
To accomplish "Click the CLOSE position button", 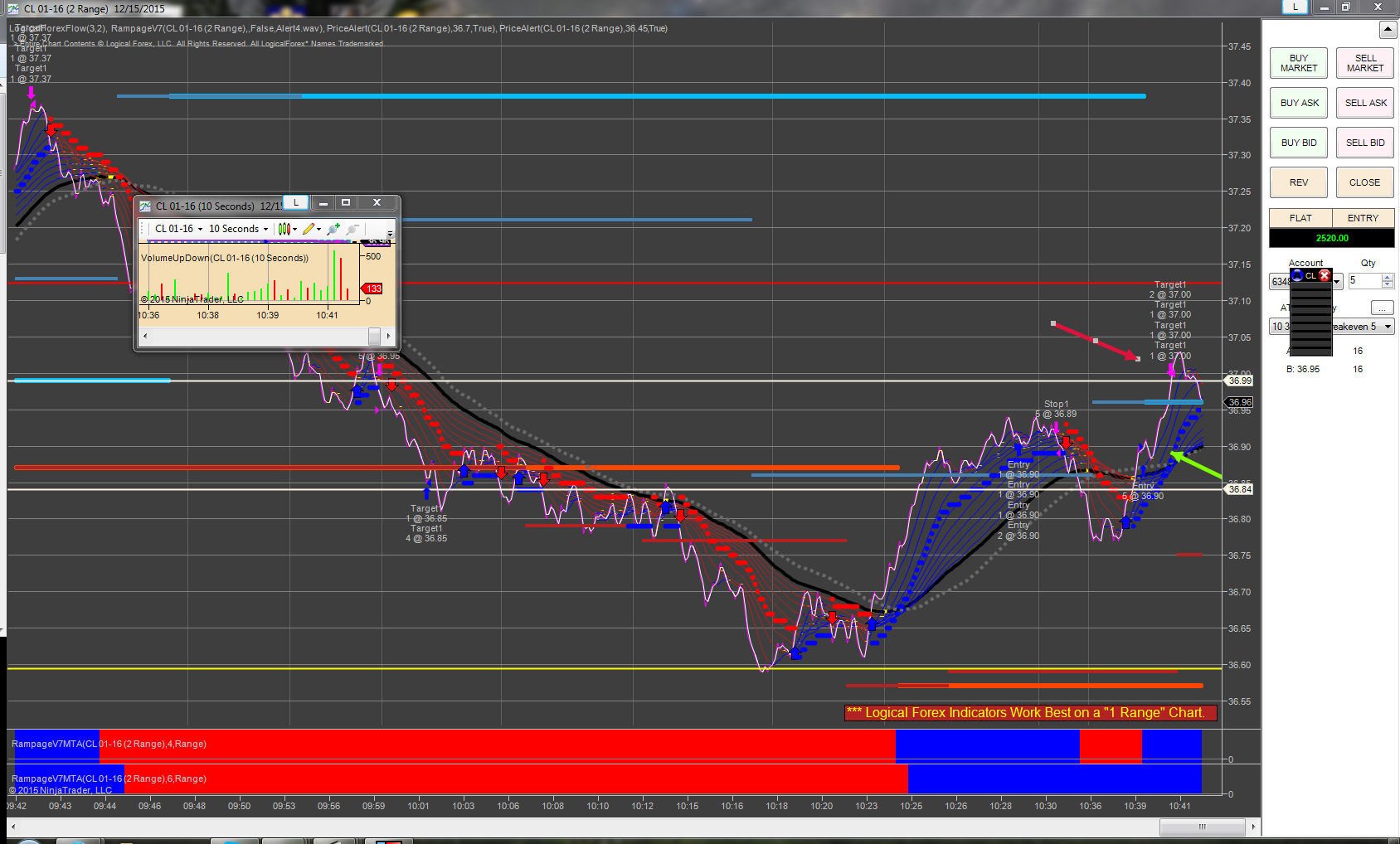I will click(x=1365, y=182).
